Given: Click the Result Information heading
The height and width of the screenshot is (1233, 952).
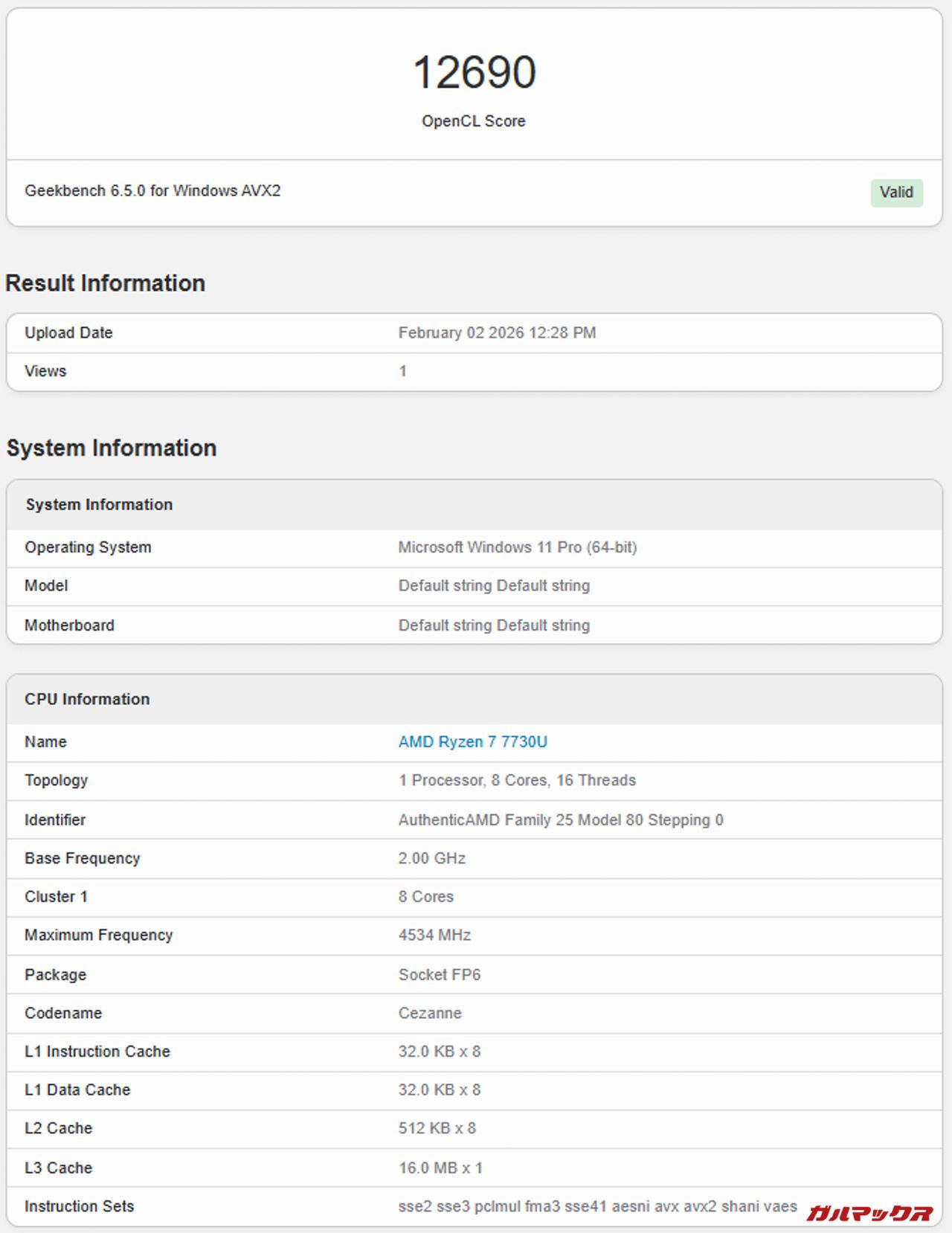Looking at the screenshot, I should pos(105,283).
